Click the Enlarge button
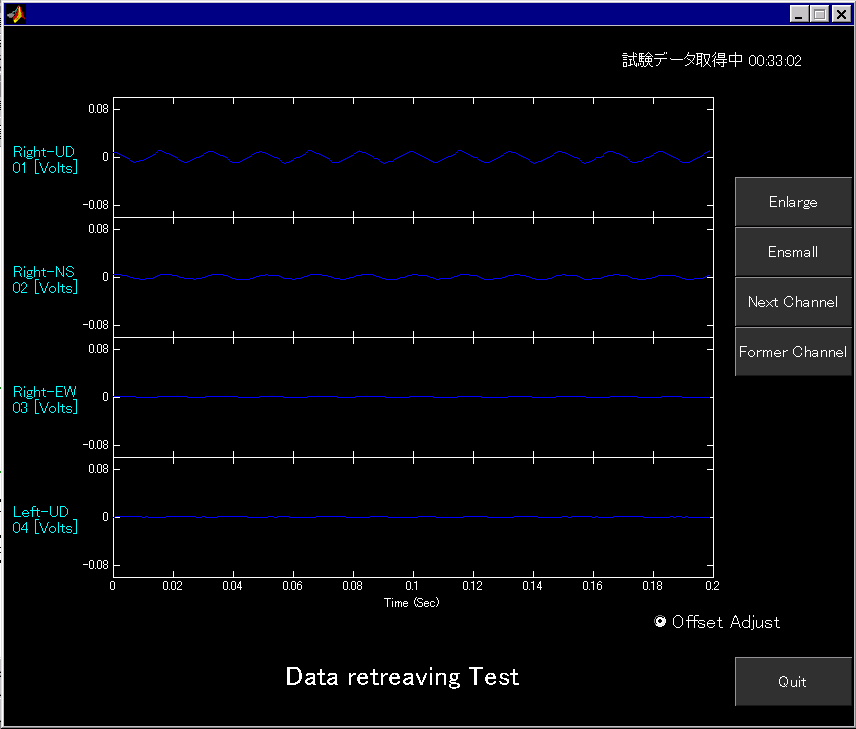This screenshot has width=856, height=729. [793, 201]
